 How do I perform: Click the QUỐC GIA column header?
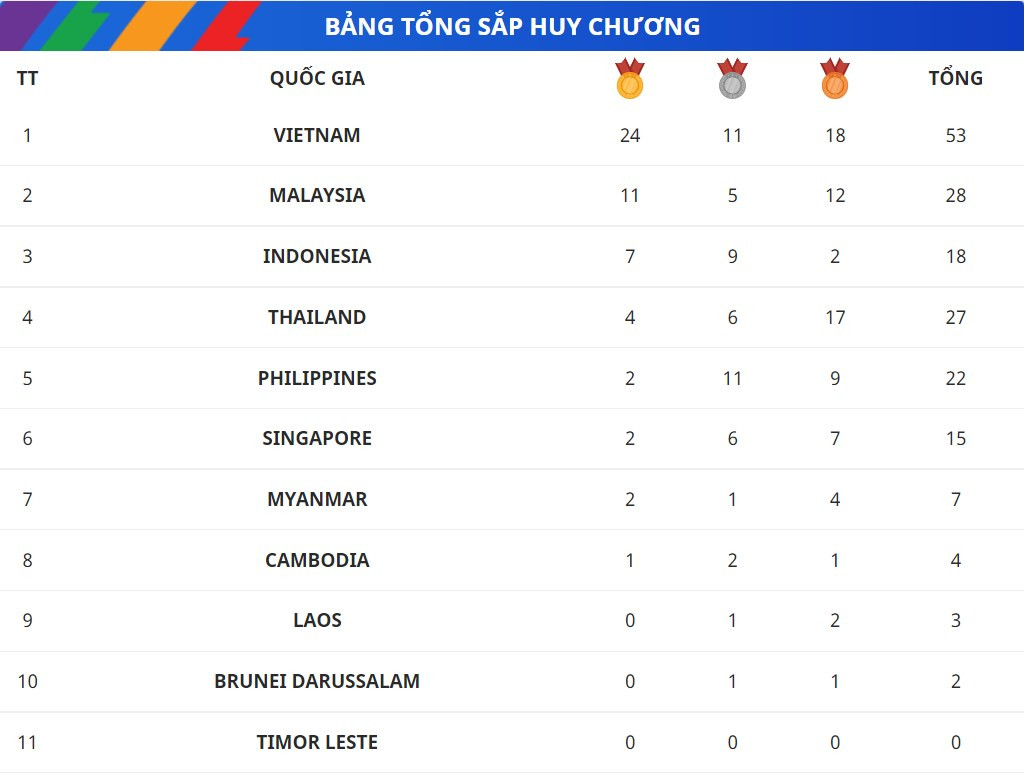(317, 78)
